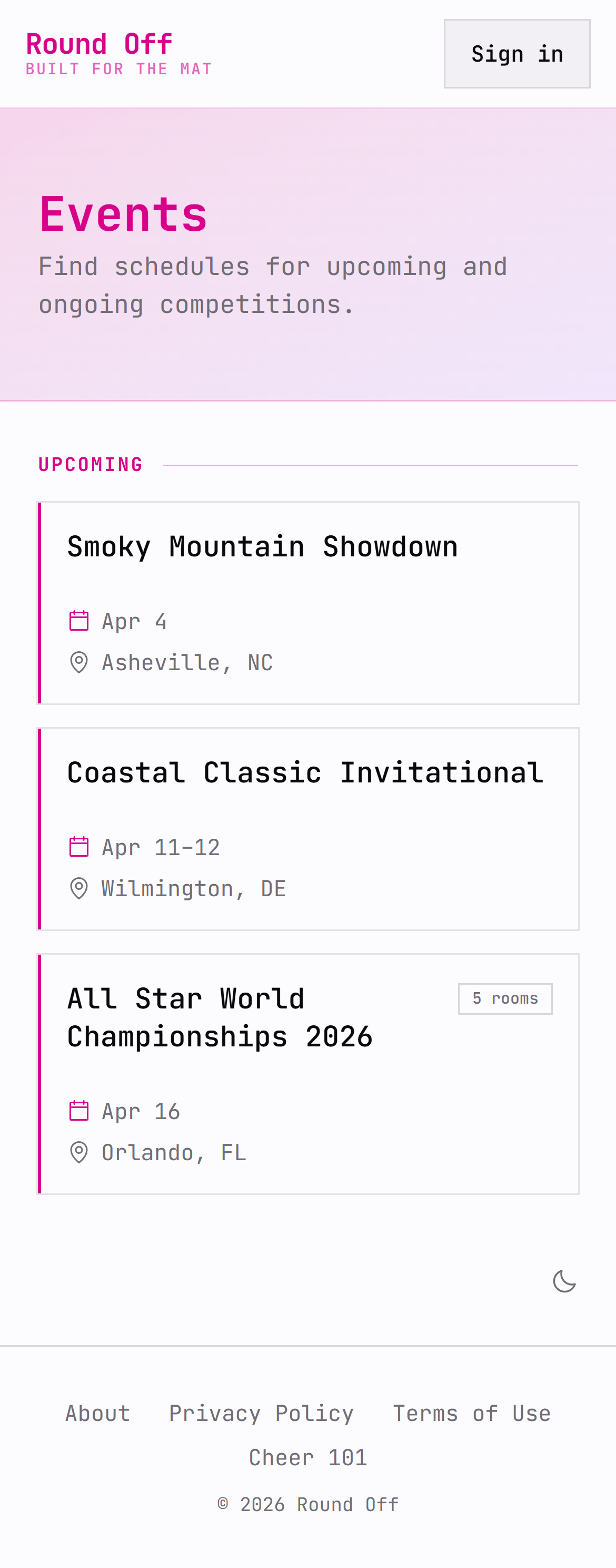Click the calendar icon for Smoky Mountain Showdown
The width and height of the screenshot is (616, 1568).
79,621
